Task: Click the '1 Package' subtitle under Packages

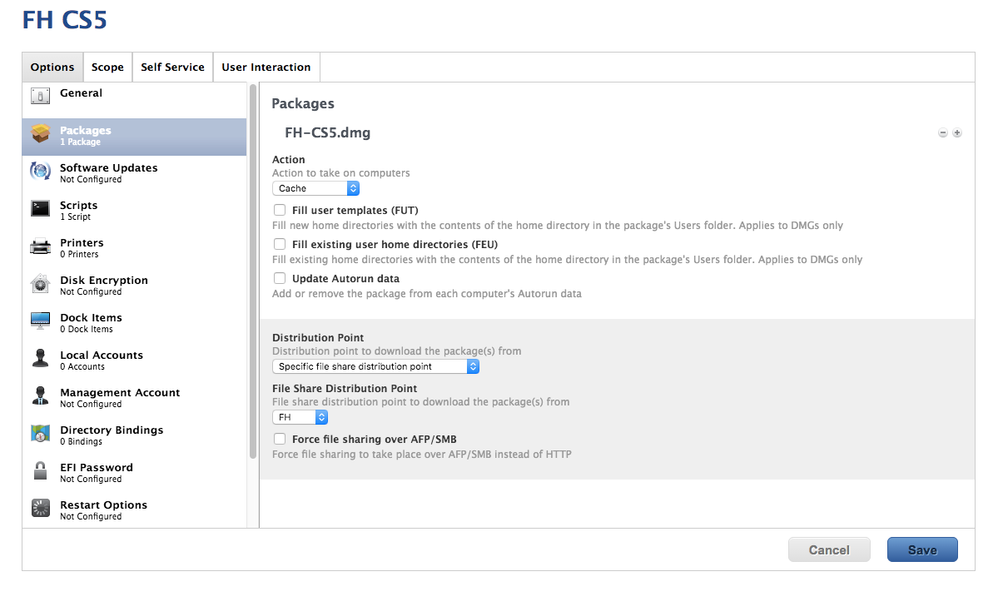Action: [x=80, y=142]
